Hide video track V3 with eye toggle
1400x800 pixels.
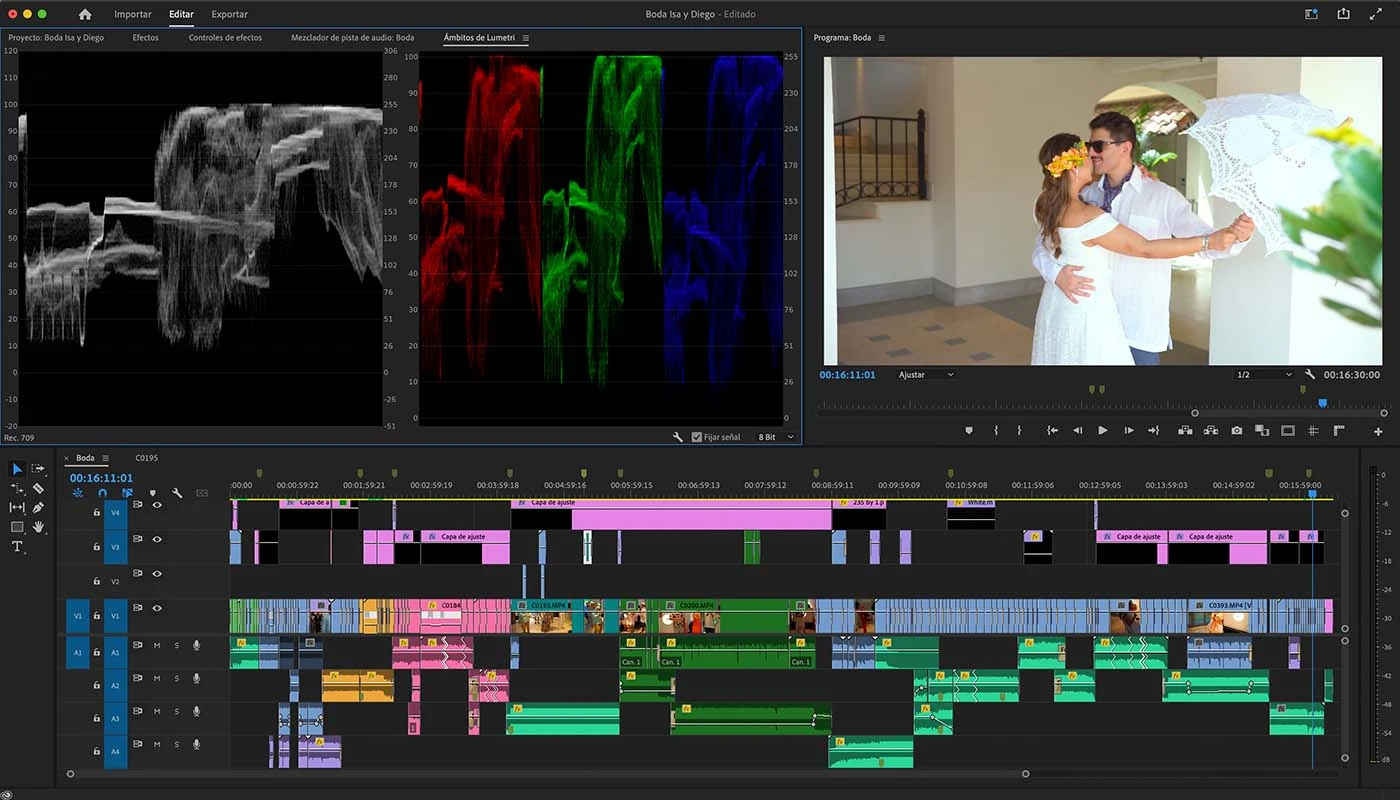[157, 539]
